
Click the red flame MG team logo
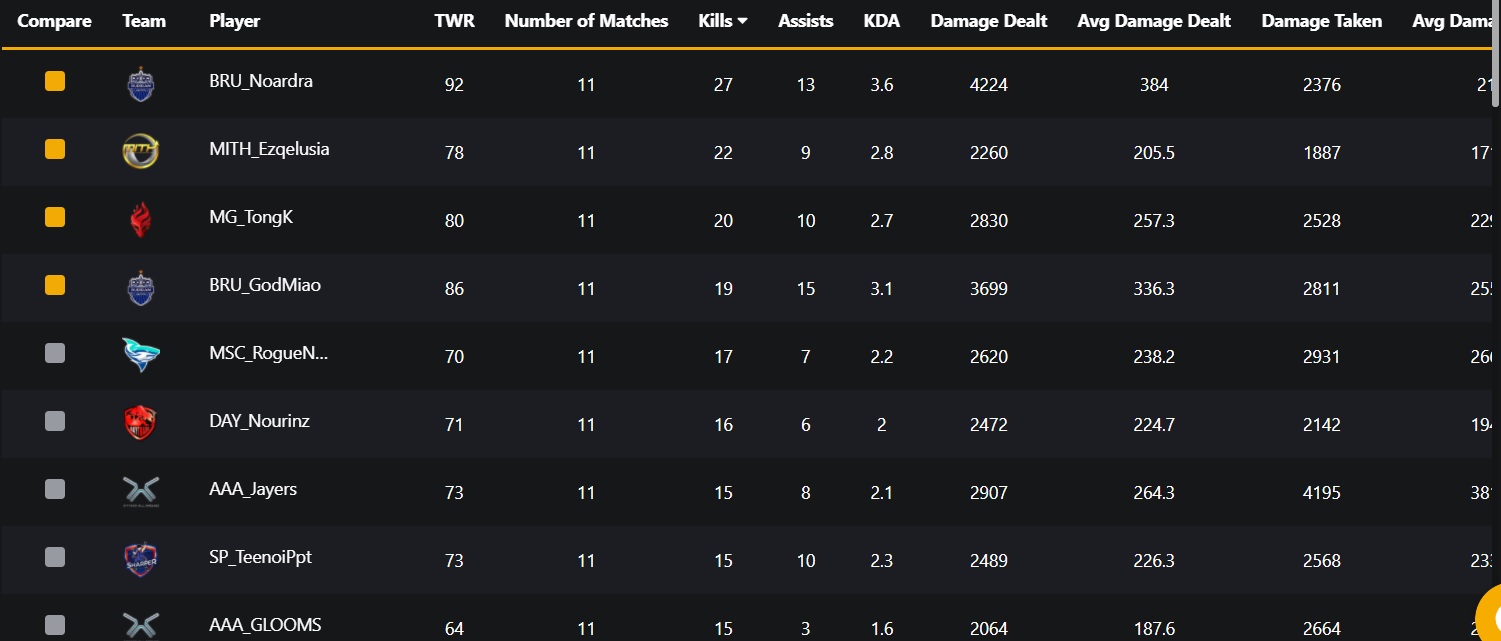(x=141, y=220)
